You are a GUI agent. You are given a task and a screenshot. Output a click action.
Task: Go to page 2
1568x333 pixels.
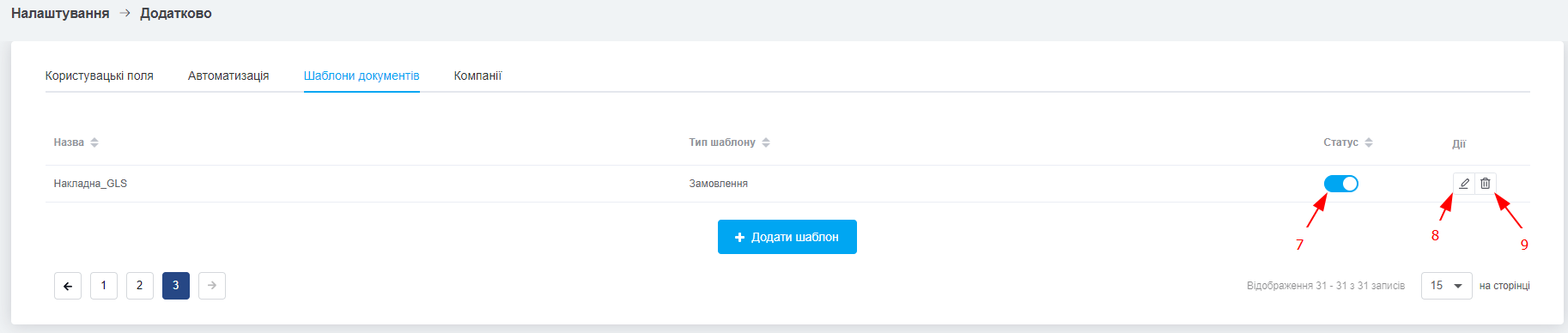point(140,286)
